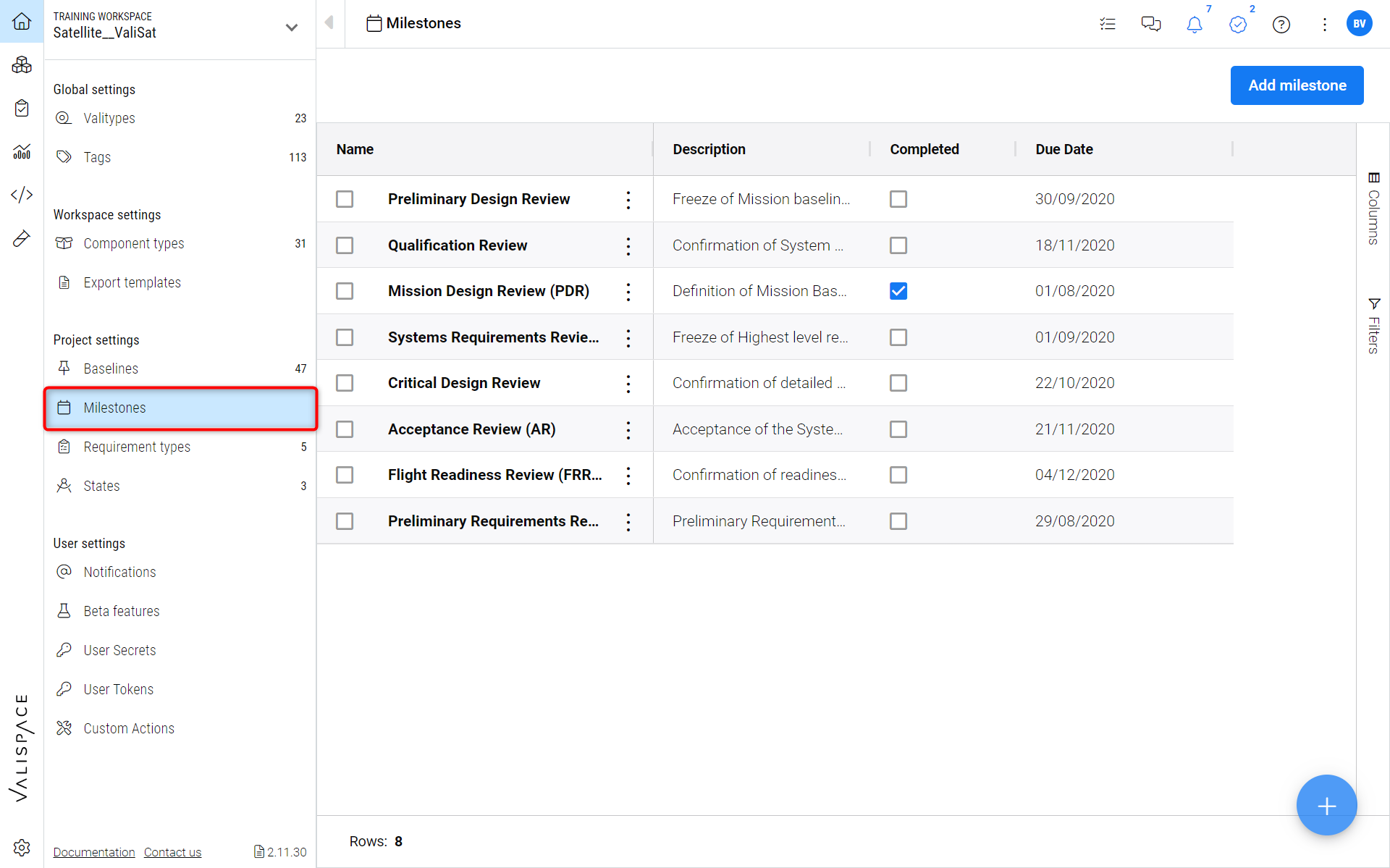This screenshot has width=1390, height=868.
Task: Expand the Filters side panel
Action: (1373, 326)
